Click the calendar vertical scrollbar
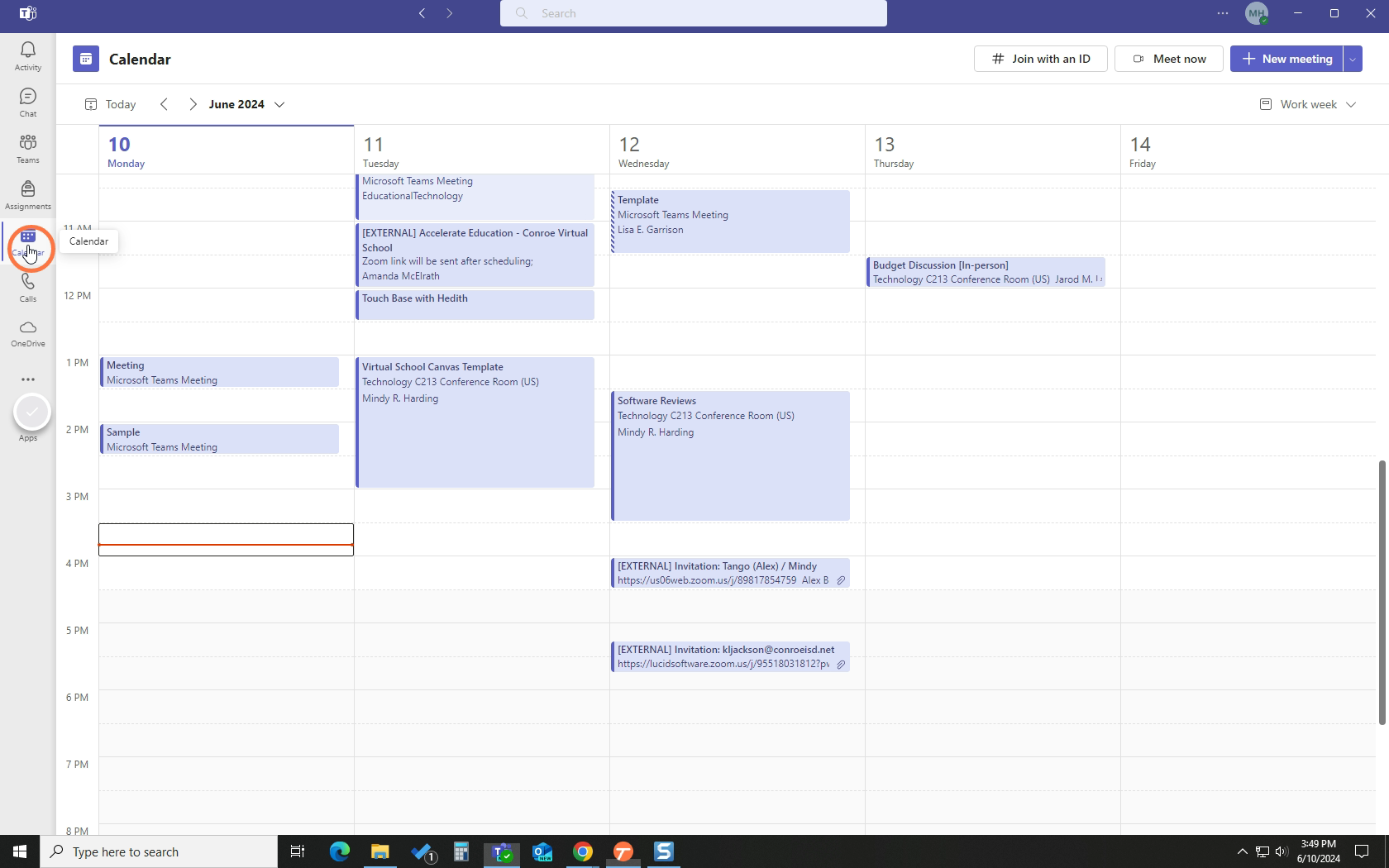This screenshot has width=1389, height=868. pos(1382,592)
